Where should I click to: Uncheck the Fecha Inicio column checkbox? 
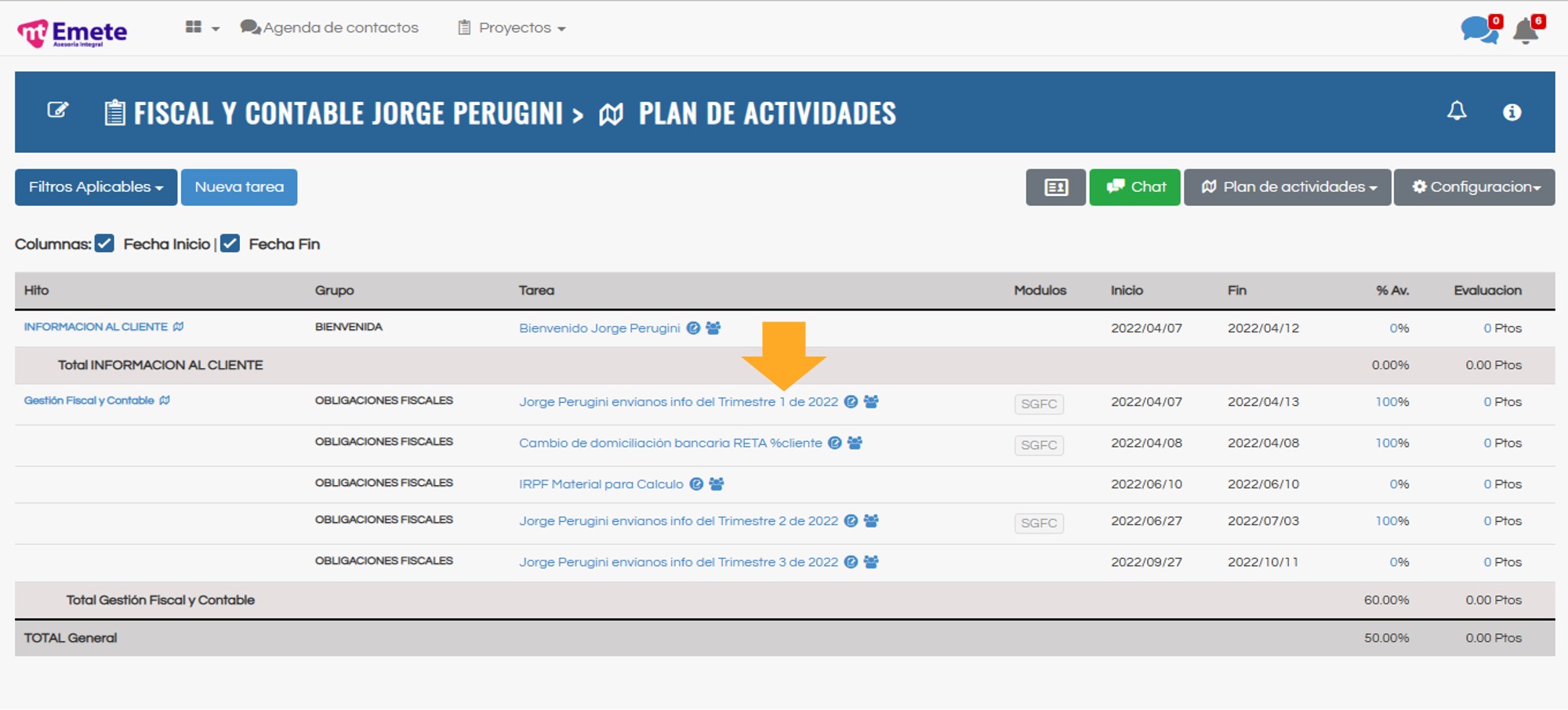click(x=105, y=244)
